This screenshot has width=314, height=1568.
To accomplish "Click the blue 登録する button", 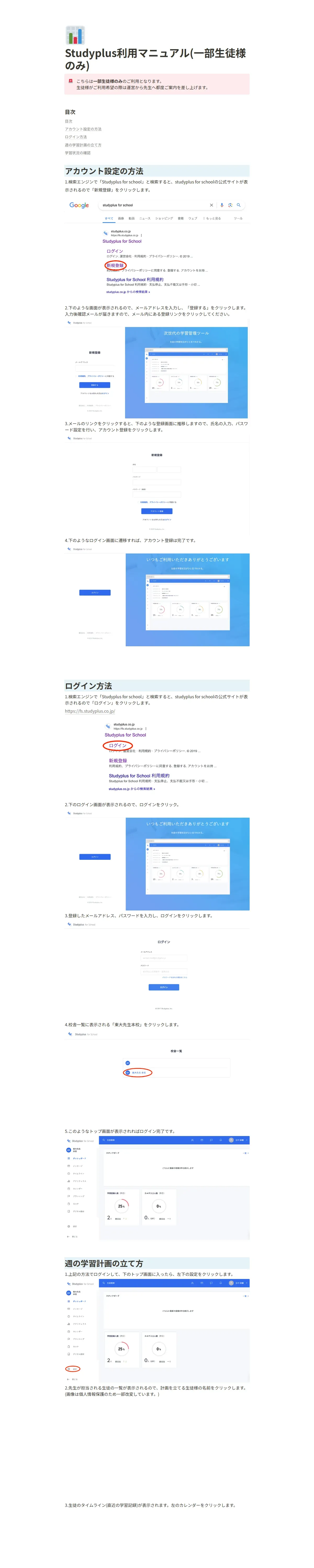I will click(x=94, y=385).
